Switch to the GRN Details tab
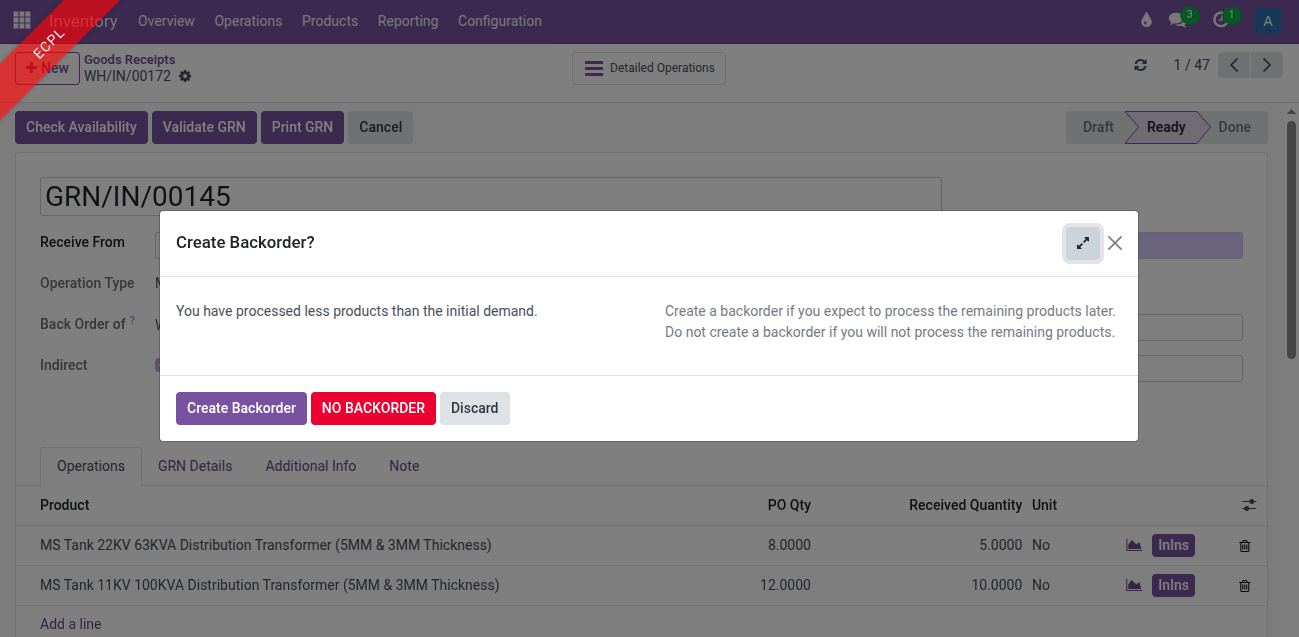1299x637 pixels. click(195, 466)
